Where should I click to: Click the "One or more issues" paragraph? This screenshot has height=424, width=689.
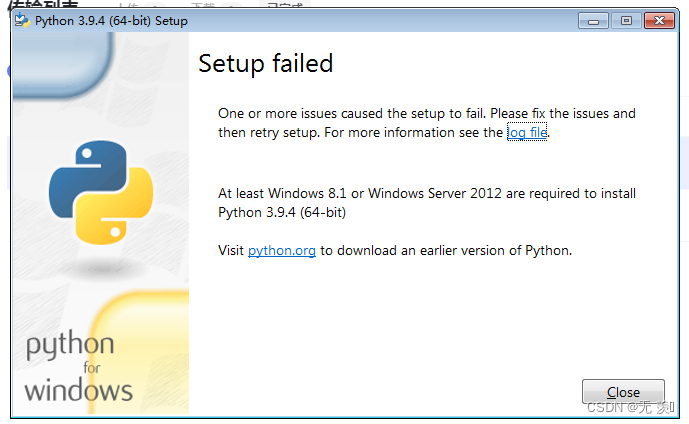(x=427, y=123)
